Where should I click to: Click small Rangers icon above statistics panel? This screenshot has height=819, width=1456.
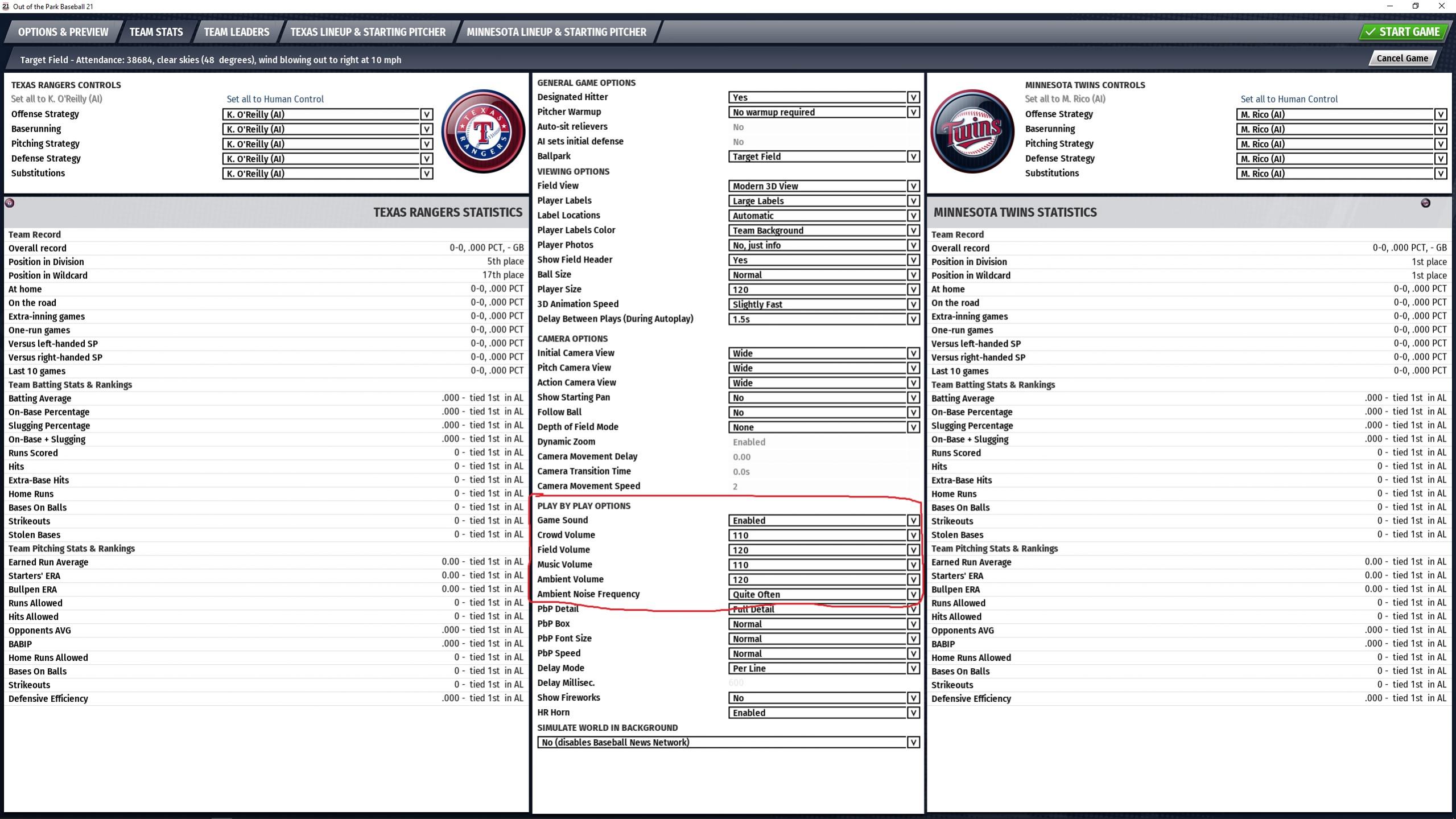[10, 203]
